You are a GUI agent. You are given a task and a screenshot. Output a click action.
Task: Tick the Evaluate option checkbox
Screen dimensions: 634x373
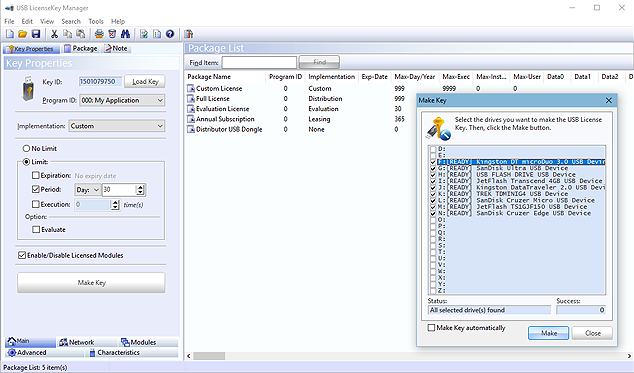(x=36, y=229)
